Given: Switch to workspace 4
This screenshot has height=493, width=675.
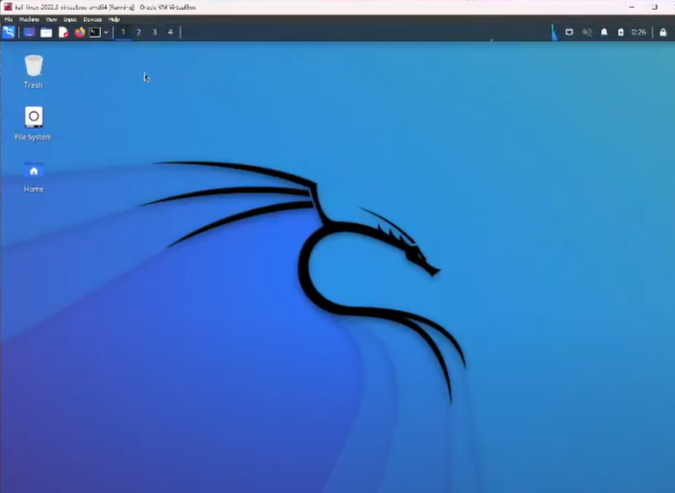Looking at the screenshot, I should point(170,32).
